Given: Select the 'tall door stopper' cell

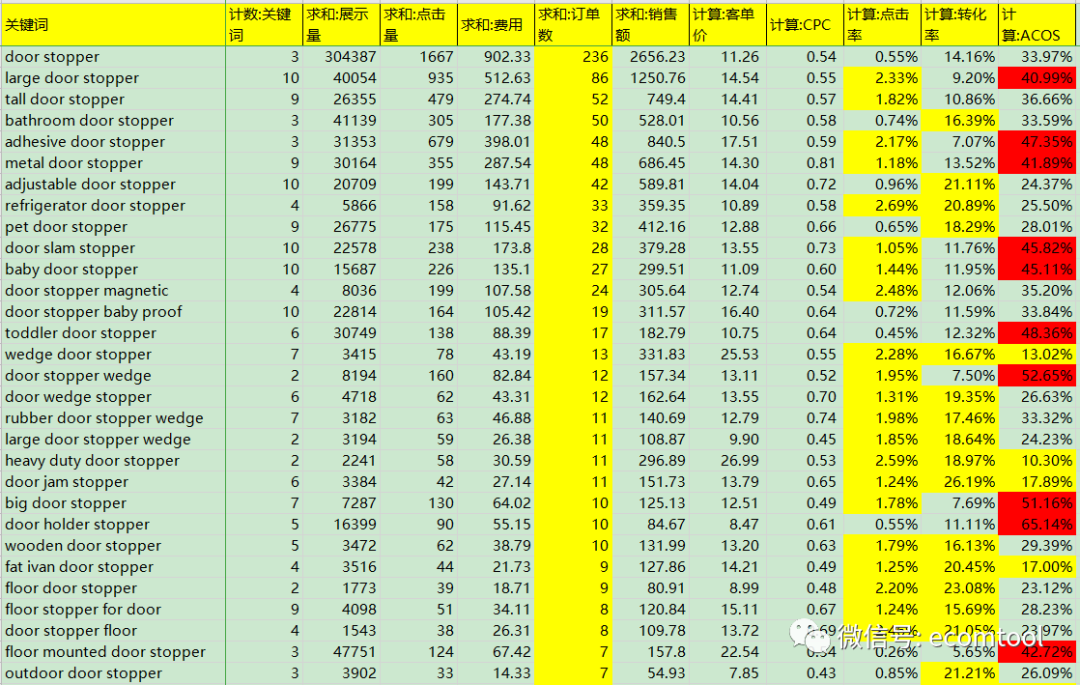Looking at the screenshot, I should click(x=113, y=99).
